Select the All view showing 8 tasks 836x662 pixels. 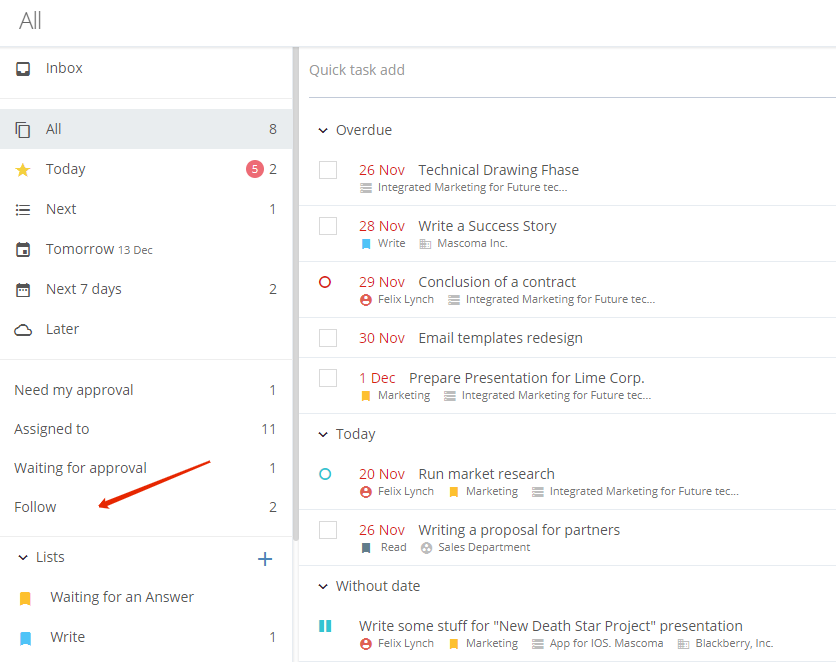coord(146,129)
